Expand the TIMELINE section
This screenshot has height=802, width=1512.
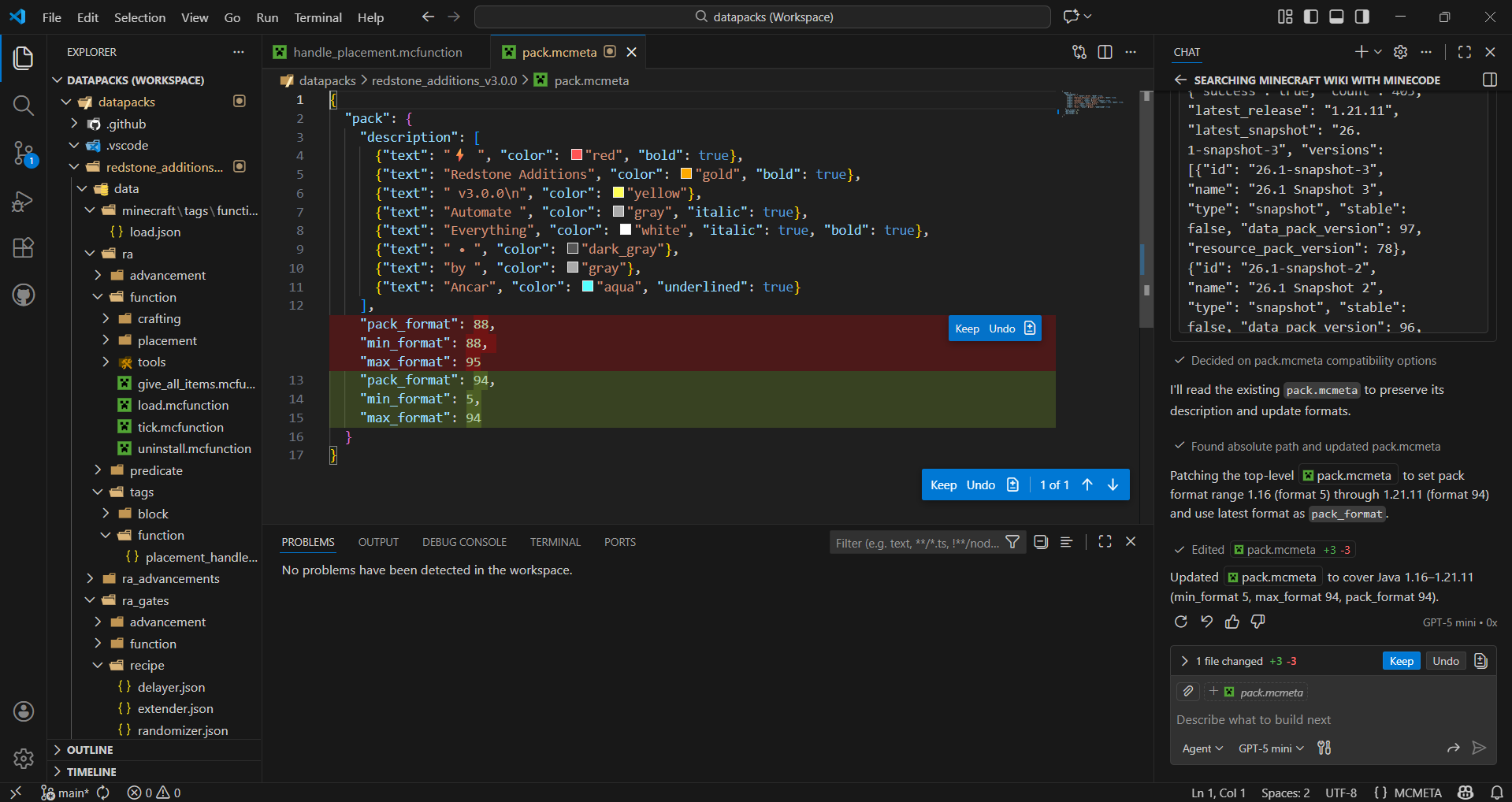[91, 772]
